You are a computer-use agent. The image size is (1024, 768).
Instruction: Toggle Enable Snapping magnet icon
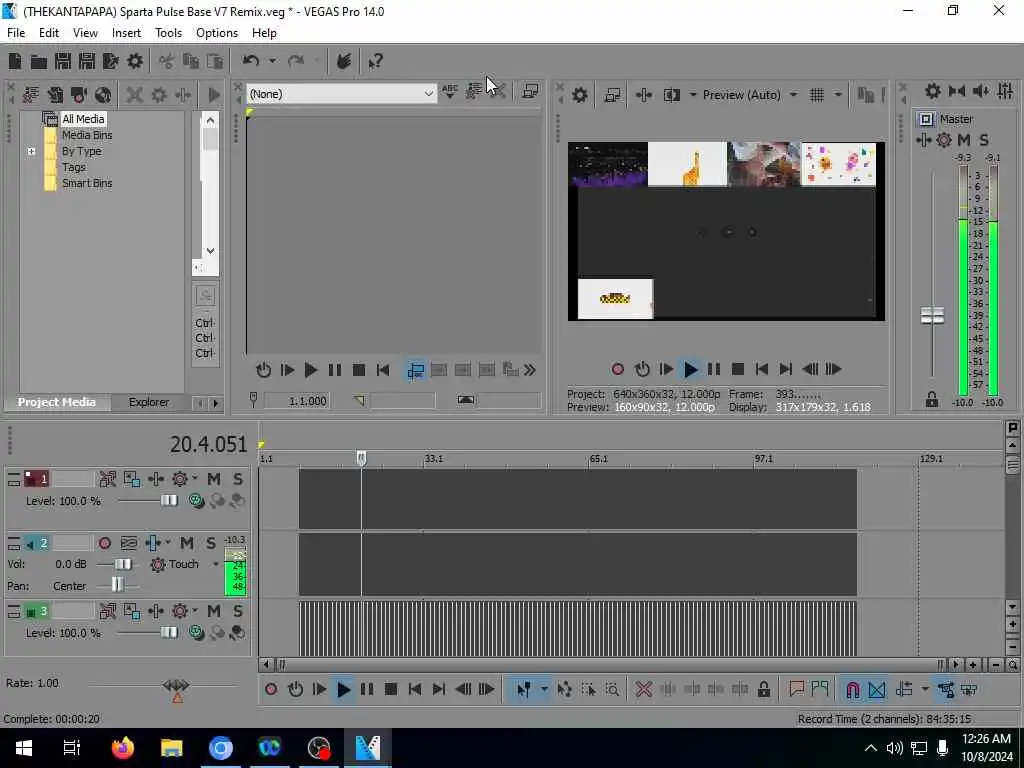pyautogui.click(x=852, y=689)
